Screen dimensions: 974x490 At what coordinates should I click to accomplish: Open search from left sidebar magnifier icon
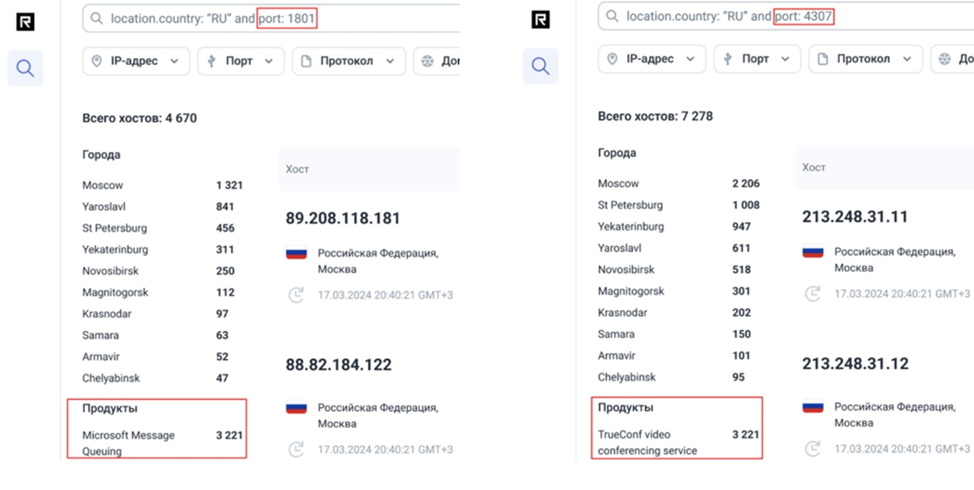(26, 68)
